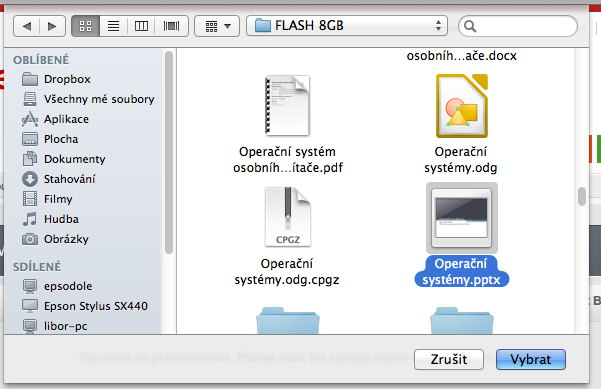601x389 pixels.
Task: Select the Operační systémy.pptx thumbnail
Action: 461,218
